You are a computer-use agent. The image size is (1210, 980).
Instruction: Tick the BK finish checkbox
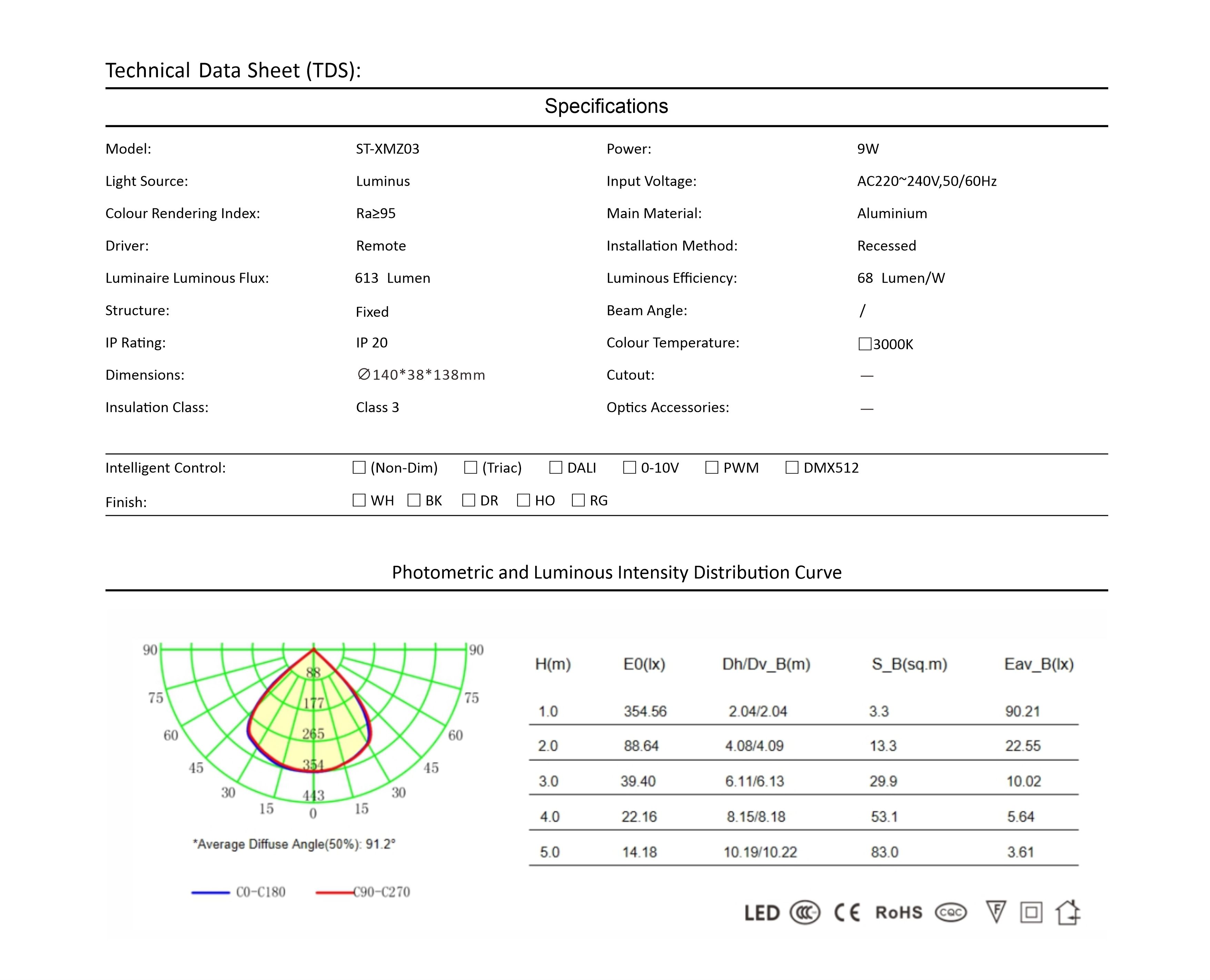tap(414, 500)
